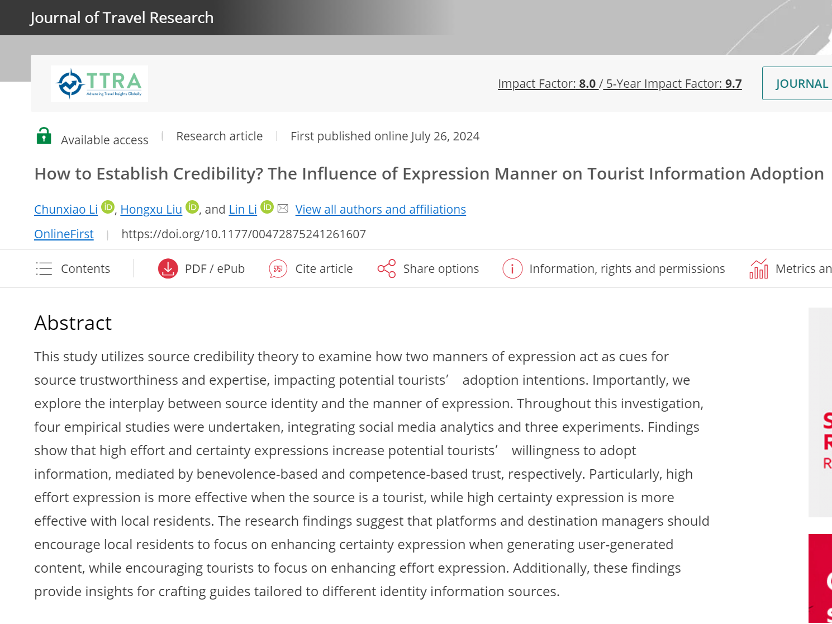
Task: Click the Journal button at the top right
Action: coord(801,83)
